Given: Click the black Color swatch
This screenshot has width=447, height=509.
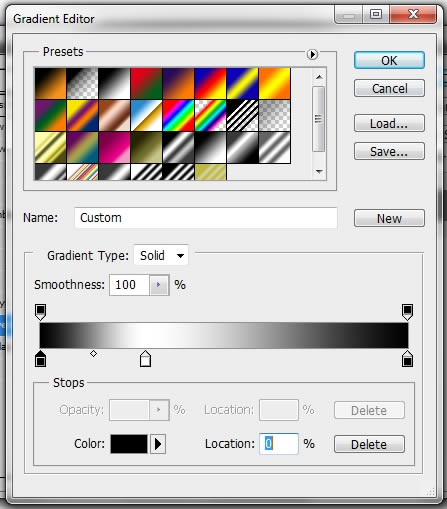Looking at the screenshot, I should point(129,444).
